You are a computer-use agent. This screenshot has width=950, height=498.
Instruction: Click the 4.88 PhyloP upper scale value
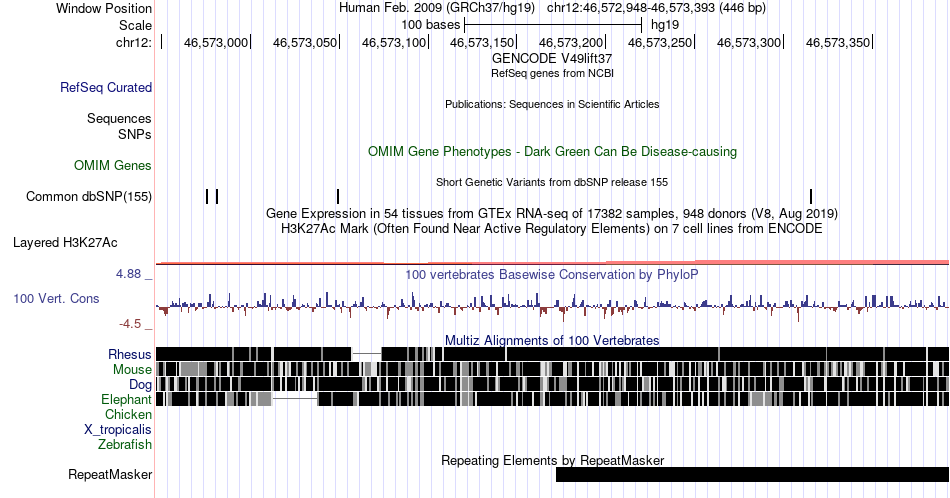(128, 274)
